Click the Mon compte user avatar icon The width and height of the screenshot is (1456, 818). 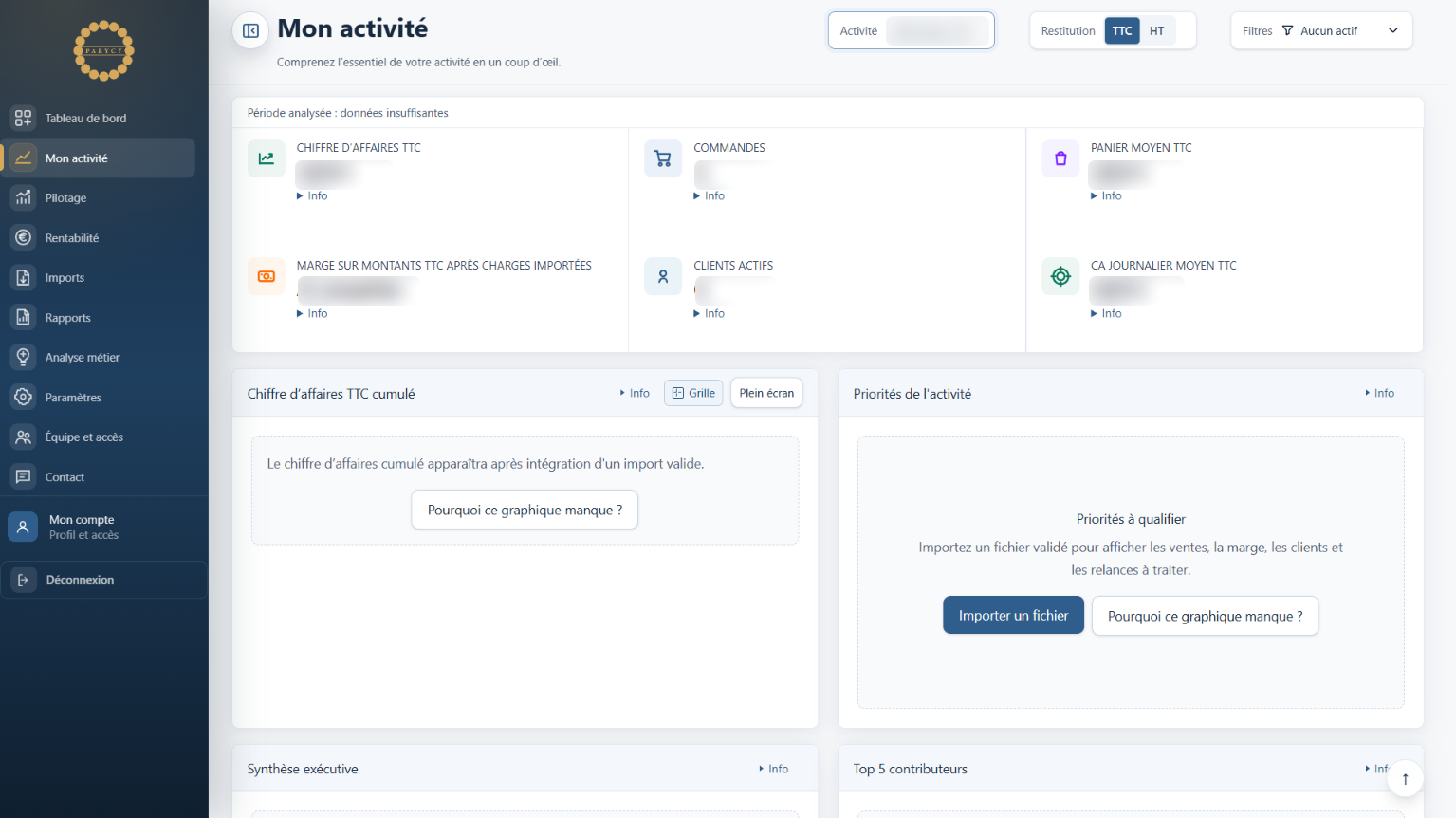pos(23,527)
